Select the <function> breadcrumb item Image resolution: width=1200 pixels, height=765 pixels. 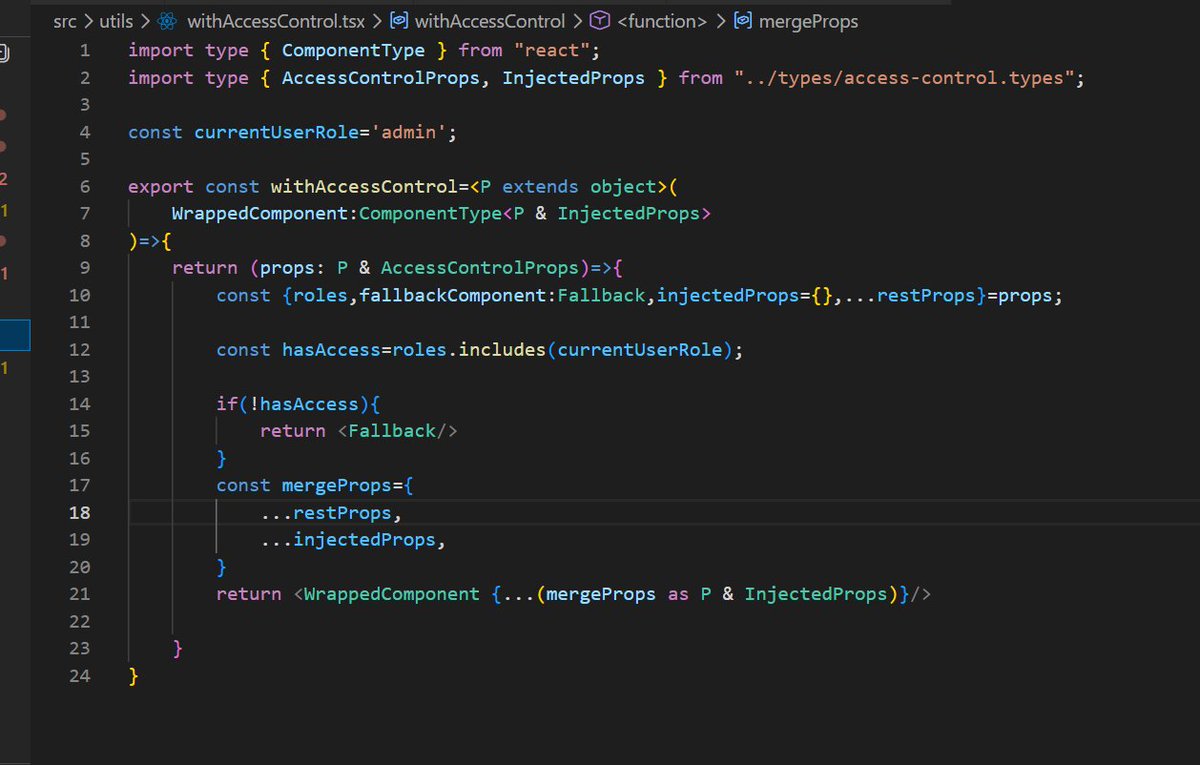point(662,20)
